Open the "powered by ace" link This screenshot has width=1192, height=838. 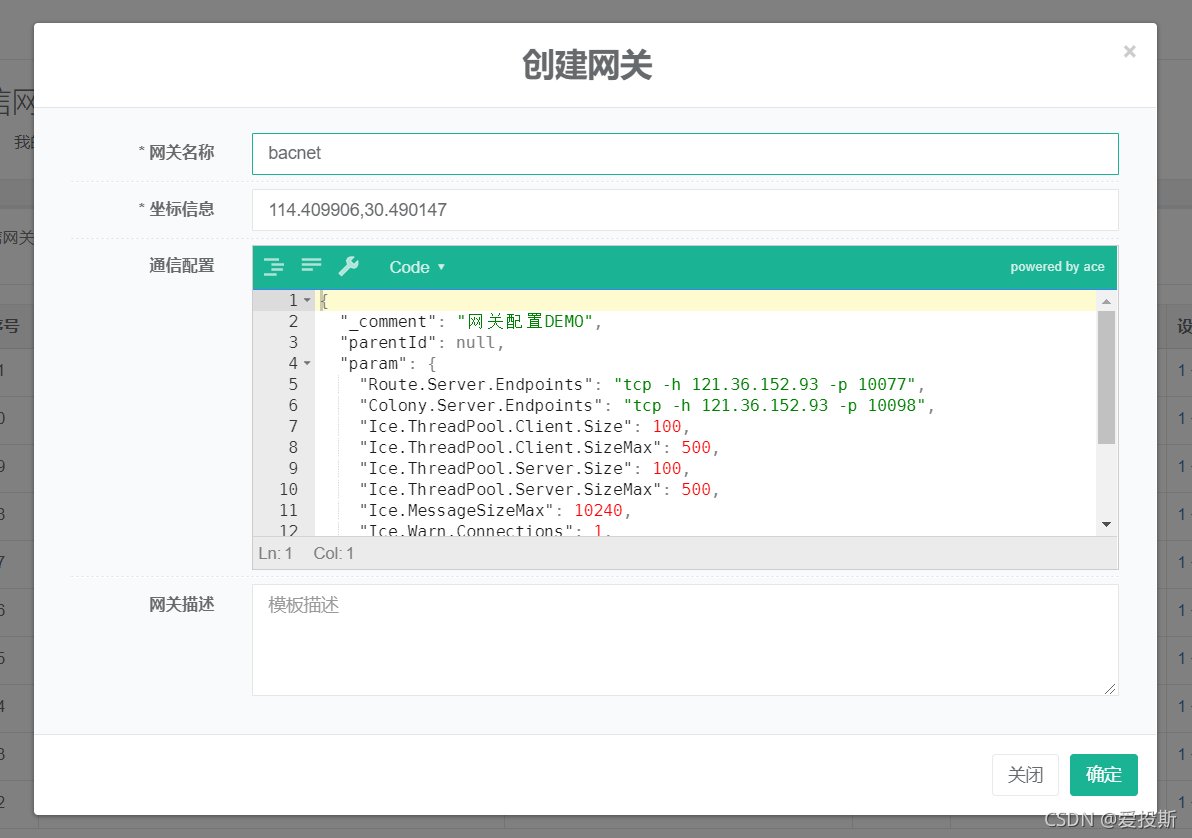click(x=1056, y=267)
